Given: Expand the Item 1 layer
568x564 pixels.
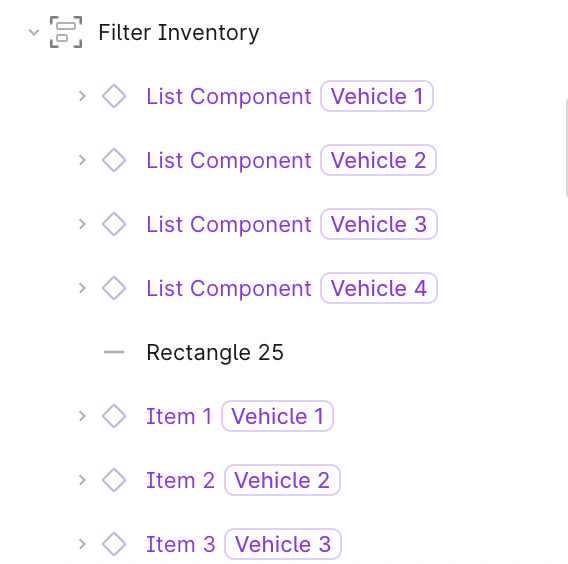Looking at the screenshot, I should [82, 416].
